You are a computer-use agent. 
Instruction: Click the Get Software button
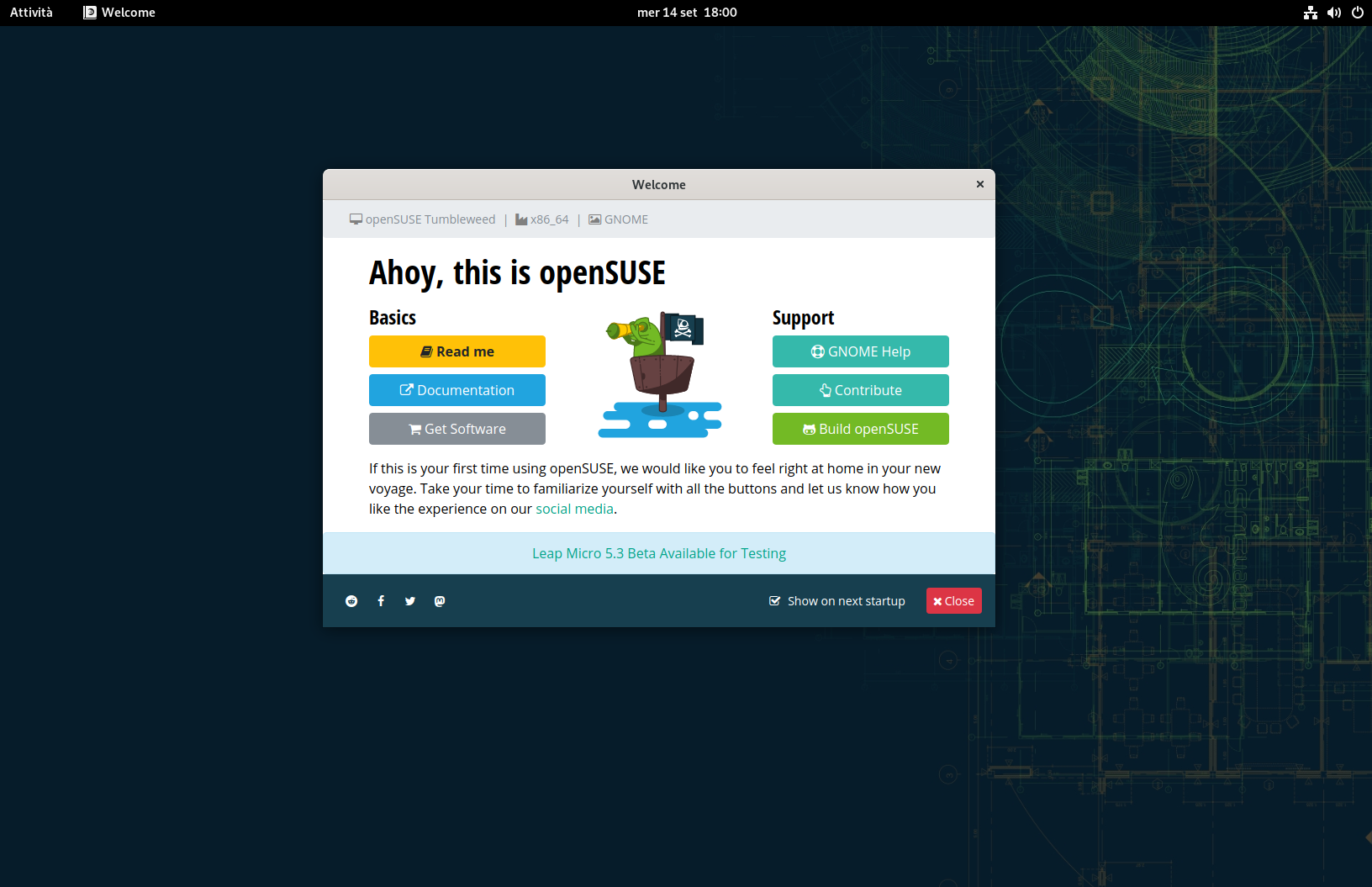click(457, 429)
